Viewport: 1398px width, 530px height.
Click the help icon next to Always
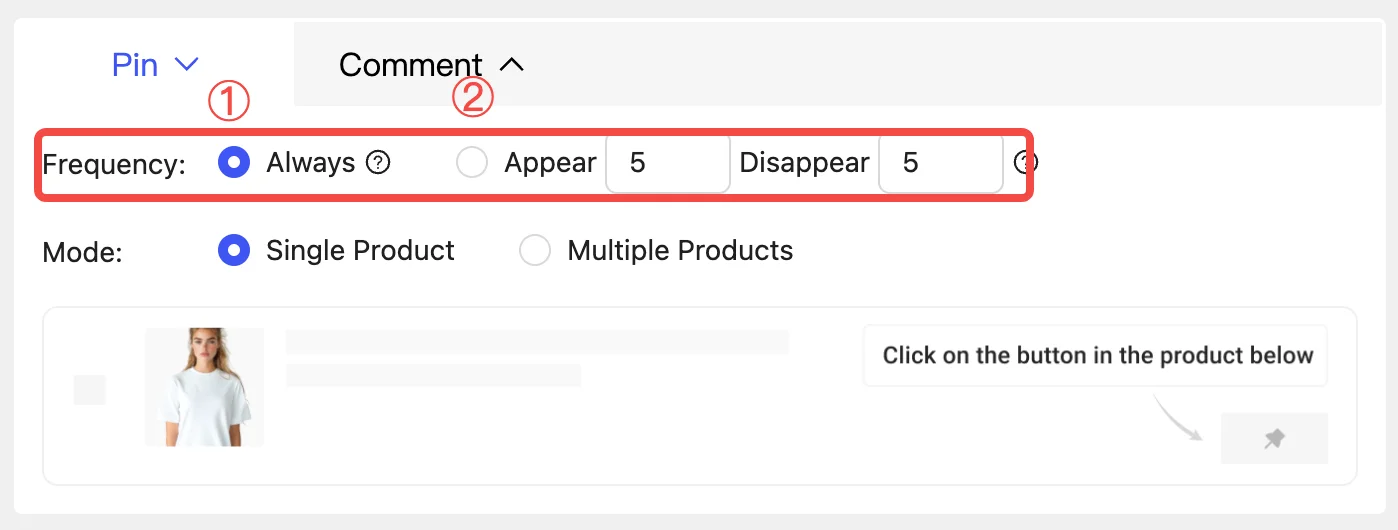tap(378, 163)
